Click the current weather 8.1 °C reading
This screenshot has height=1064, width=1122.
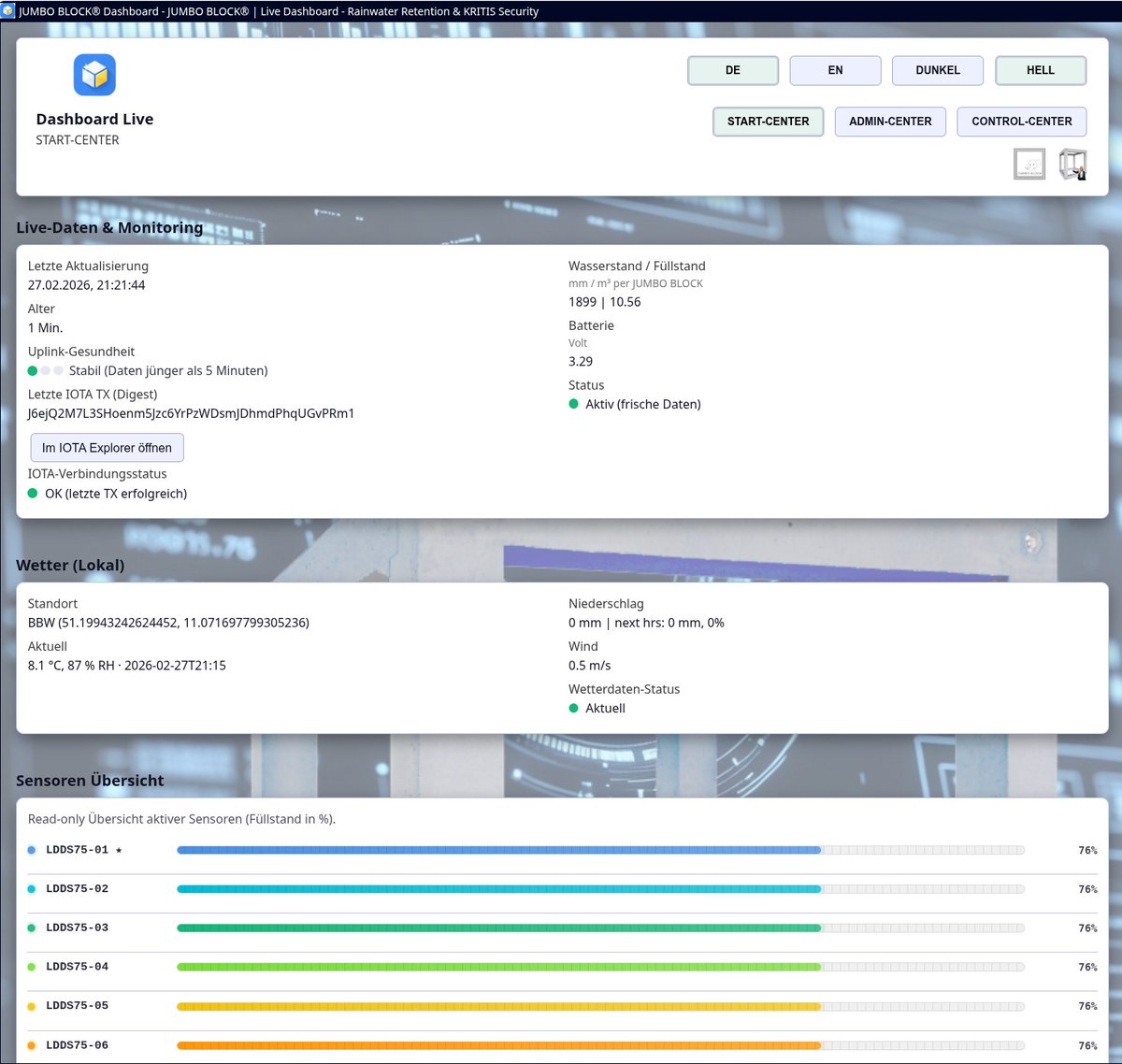tap(126, 666)
